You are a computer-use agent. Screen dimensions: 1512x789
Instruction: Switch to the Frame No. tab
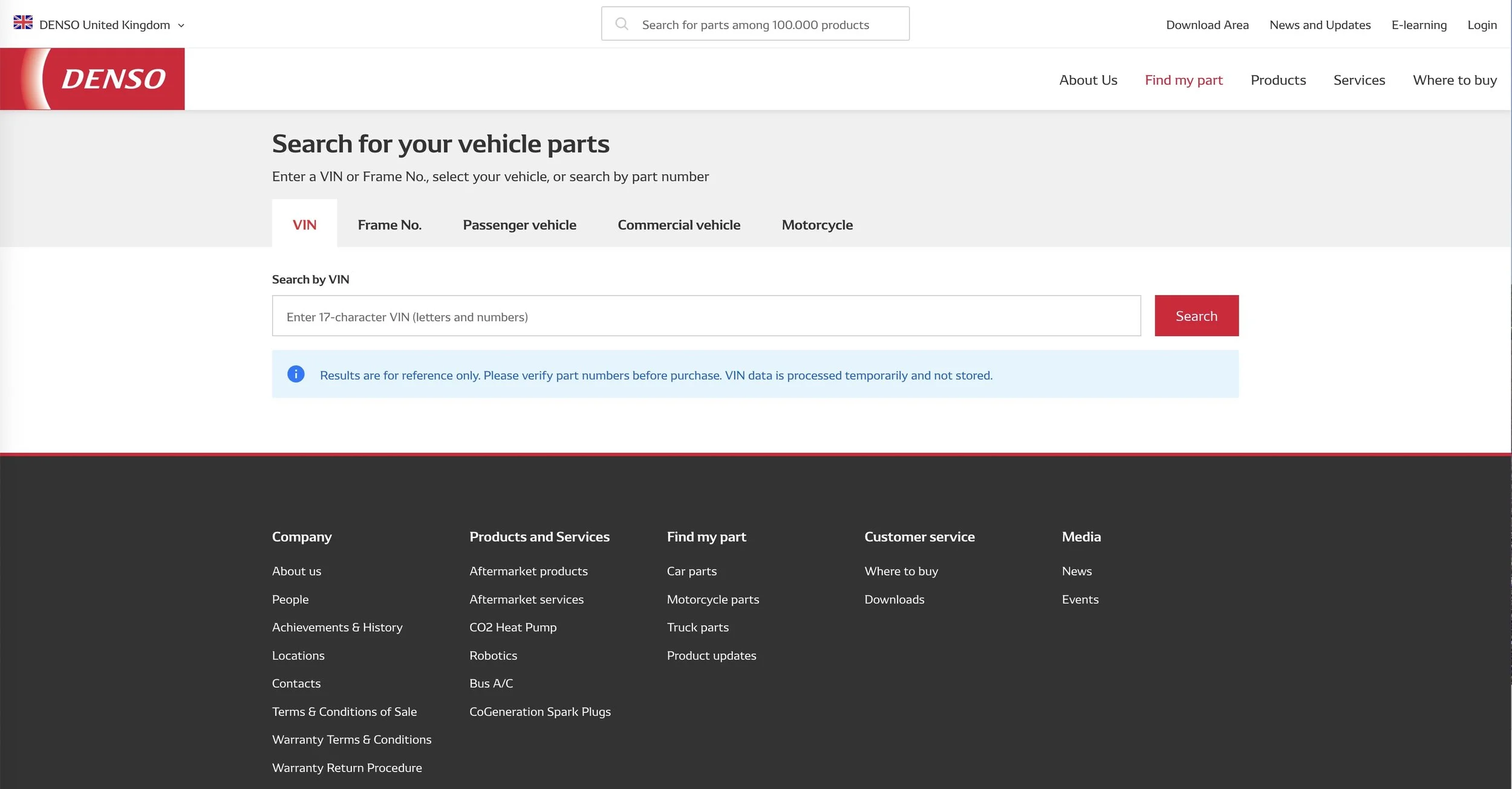click(389, 224)
